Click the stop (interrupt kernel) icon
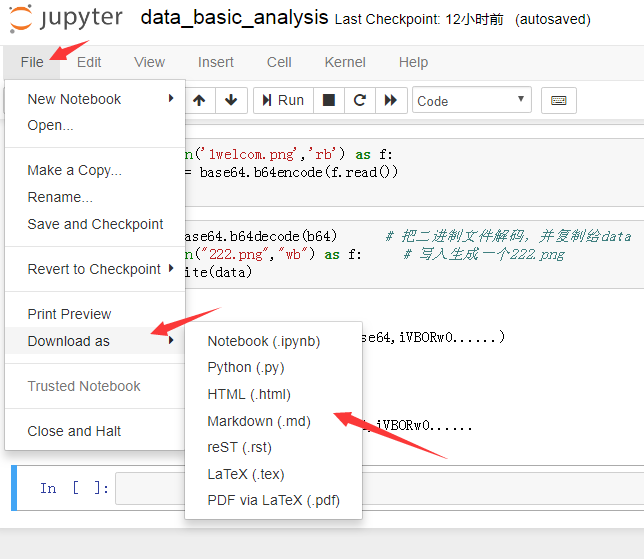 (328, 100)
